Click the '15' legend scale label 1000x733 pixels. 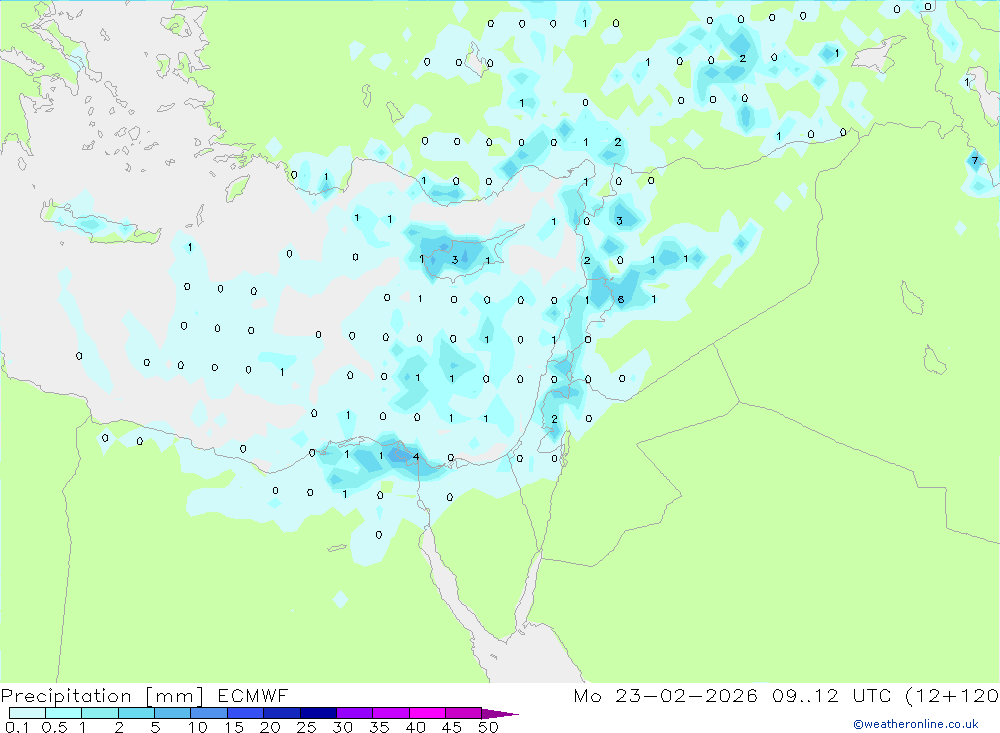234,727
